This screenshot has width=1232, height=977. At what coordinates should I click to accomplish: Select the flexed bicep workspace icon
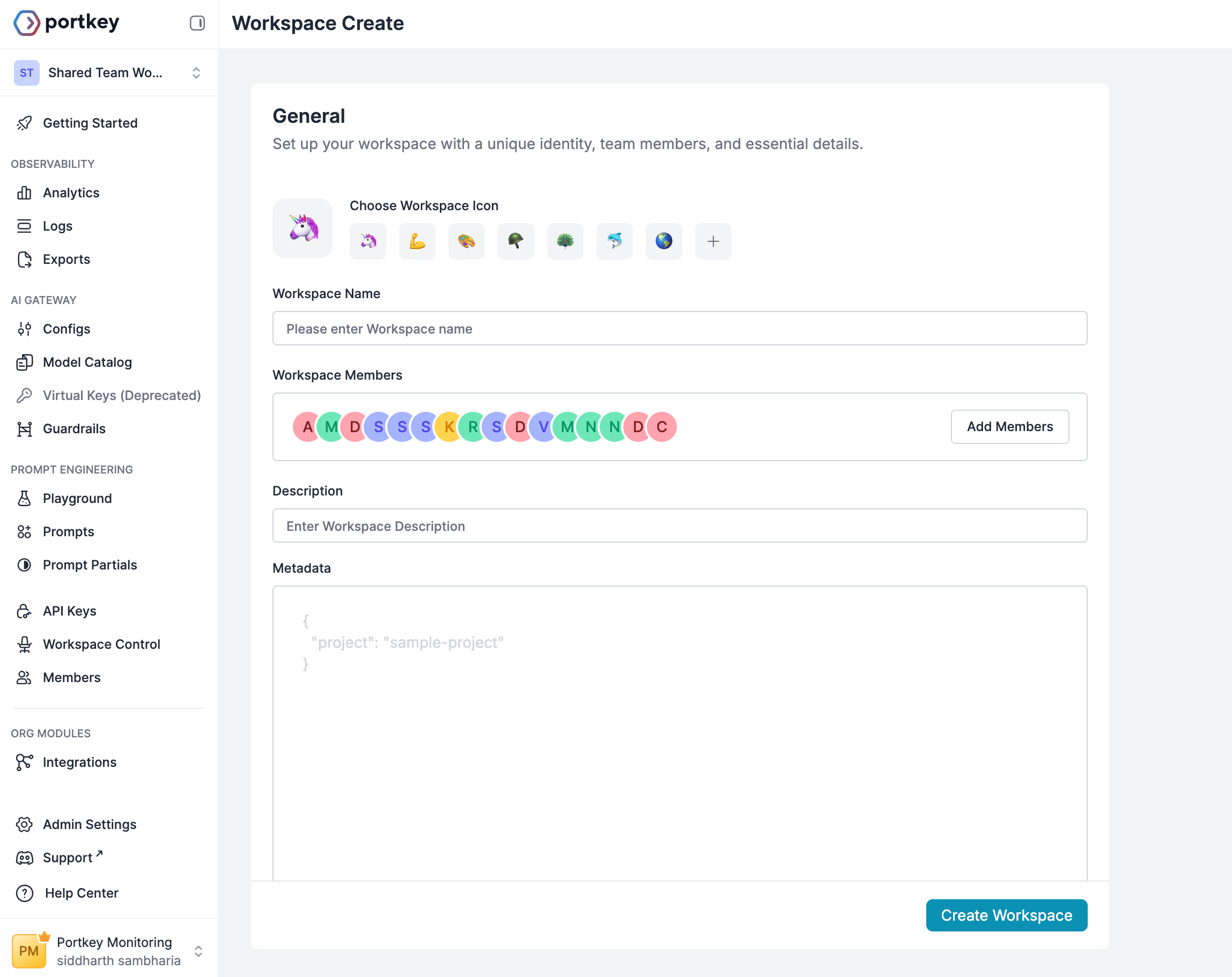tap(417, 241)
